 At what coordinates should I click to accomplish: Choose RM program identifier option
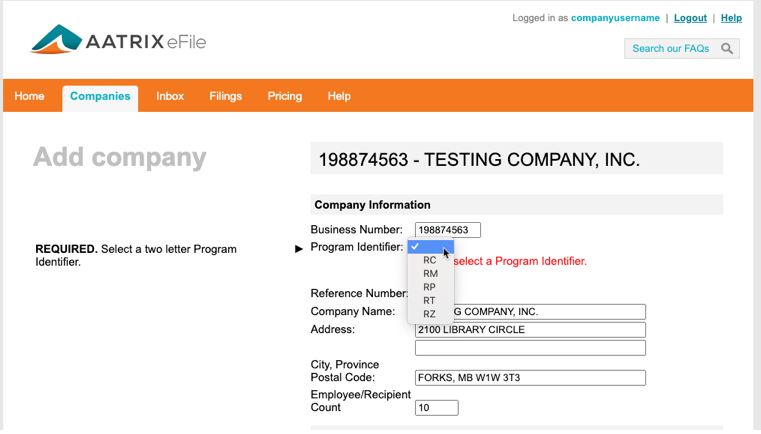[430, 273]
